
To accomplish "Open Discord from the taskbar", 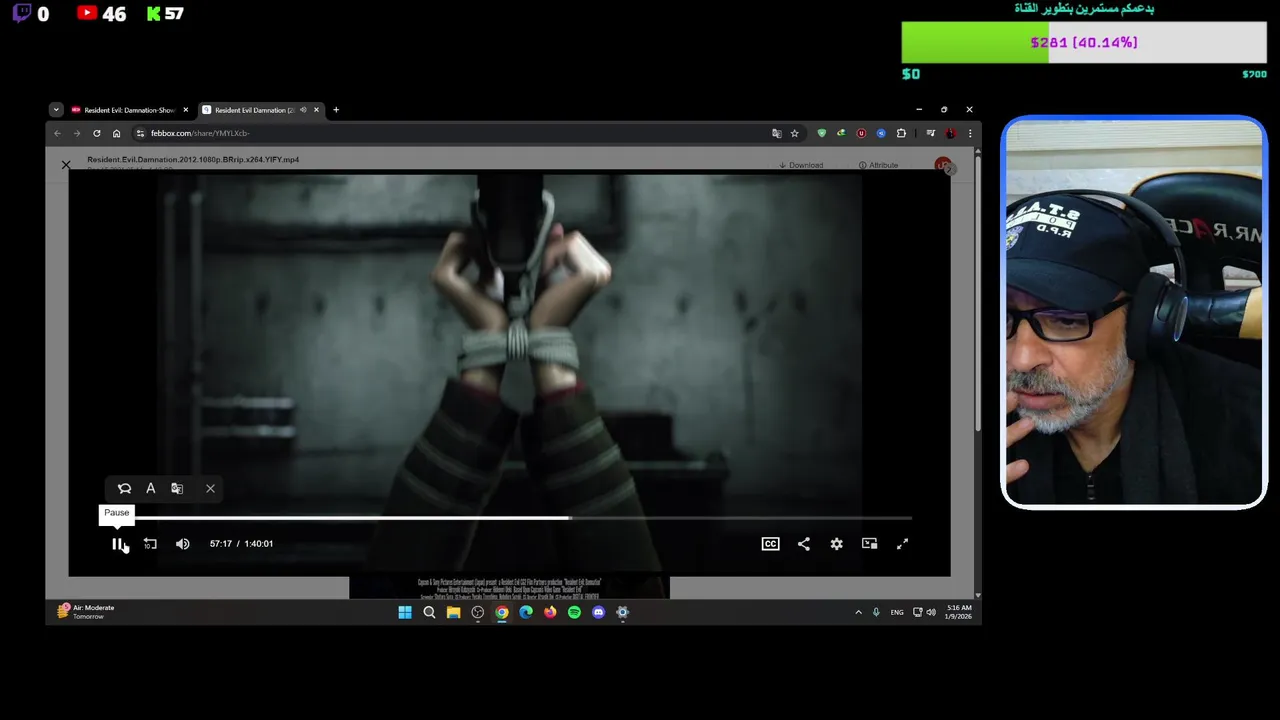I will point(598,612).
